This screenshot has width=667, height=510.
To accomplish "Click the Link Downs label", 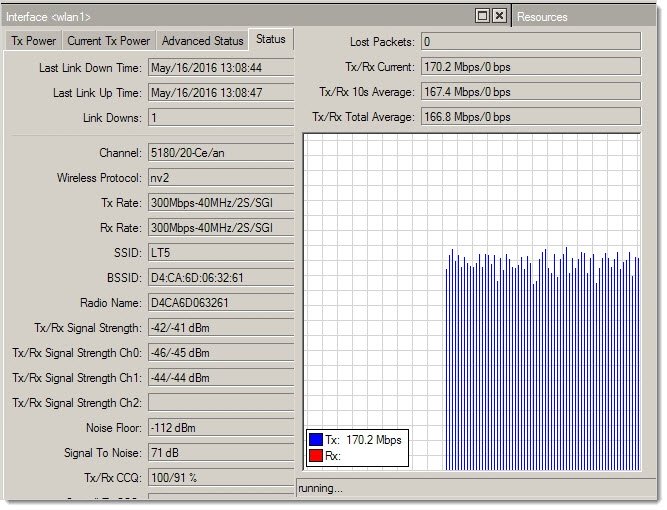I will pos(112,118).
